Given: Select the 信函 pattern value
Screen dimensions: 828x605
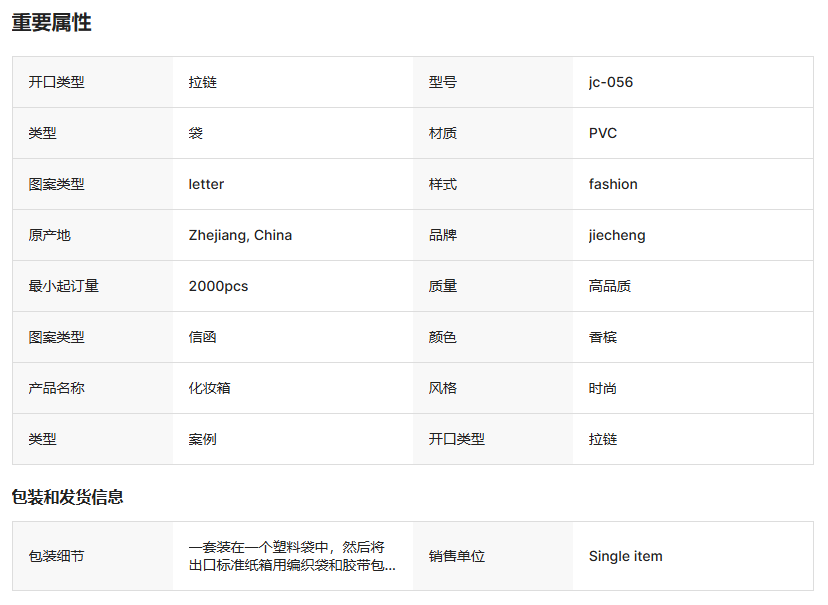Looking at the screenshot, I should [x=202, y=337].
